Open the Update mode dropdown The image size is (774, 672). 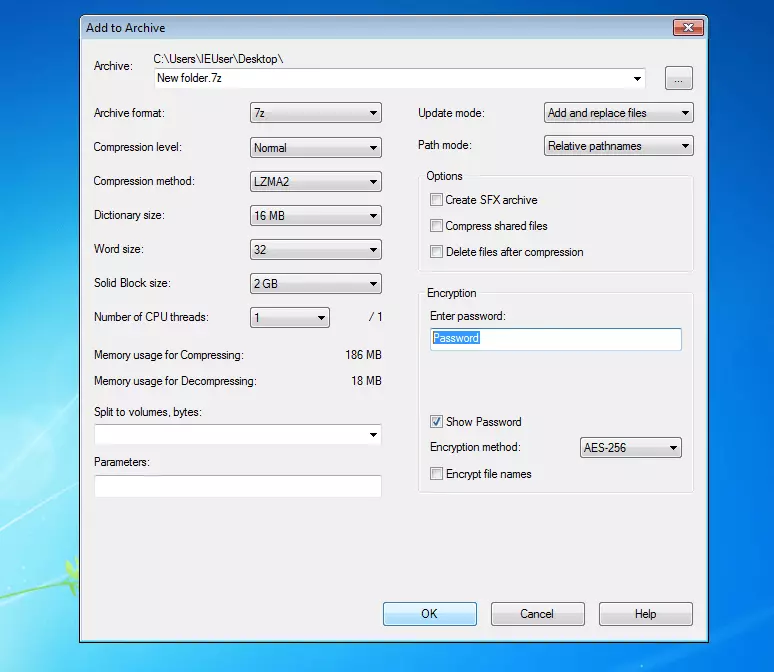[x=618, y=114]
